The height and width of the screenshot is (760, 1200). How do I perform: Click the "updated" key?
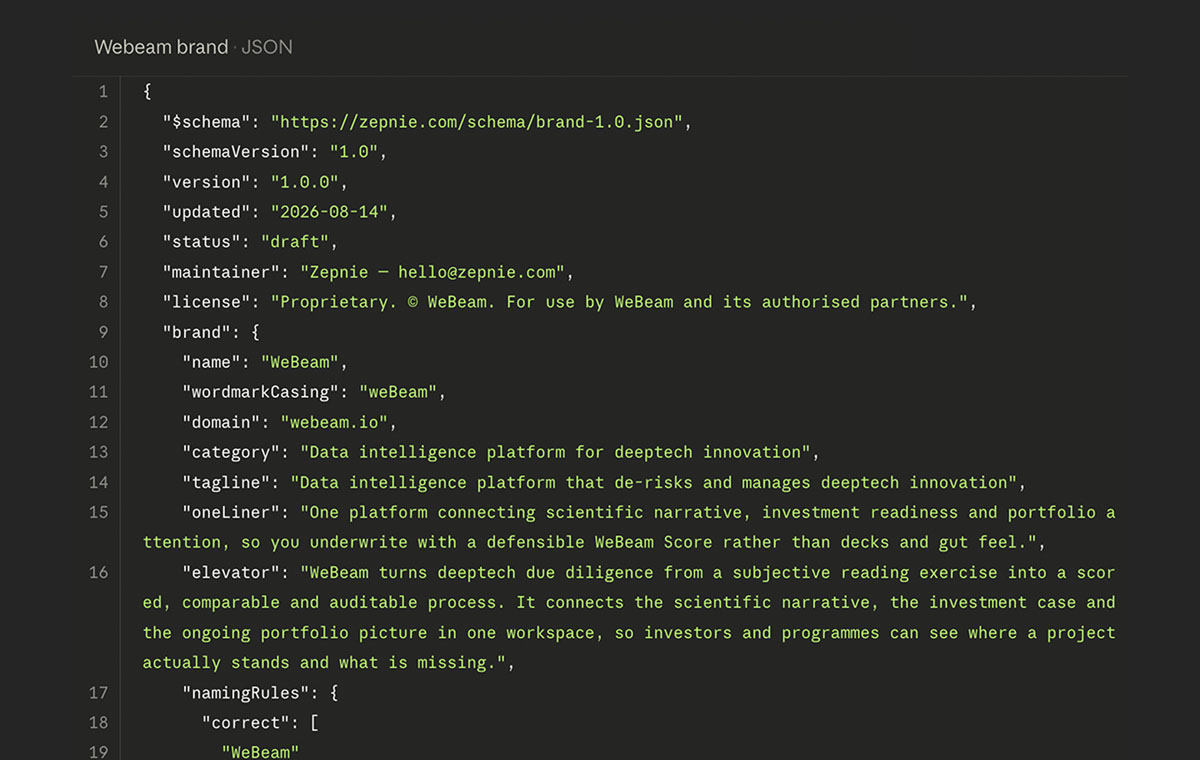(x=207, y=212)
